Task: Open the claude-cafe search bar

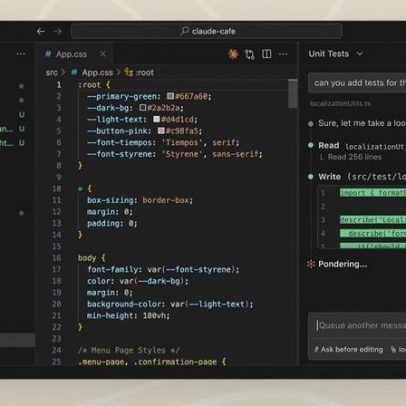Action: pos(207,31)
